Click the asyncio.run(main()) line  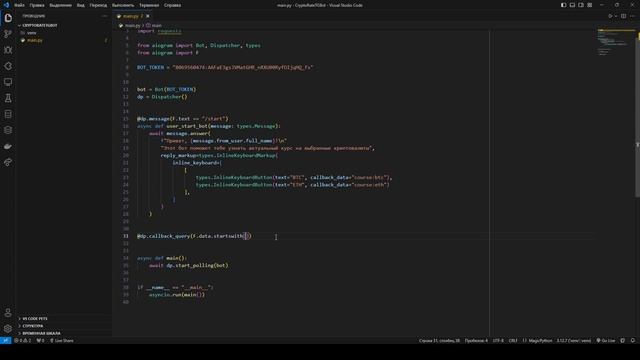tap(177, 295)
